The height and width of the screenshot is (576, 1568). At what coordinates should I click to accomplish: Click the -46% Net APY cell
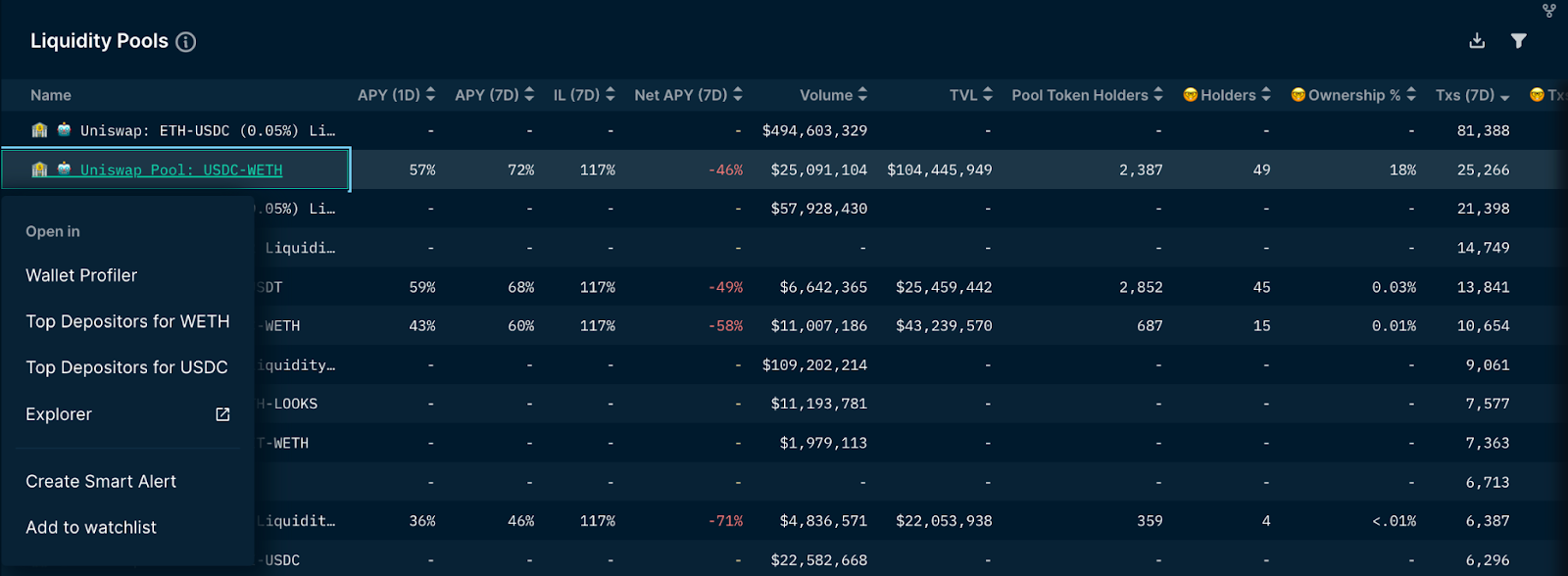pos(725,169)
